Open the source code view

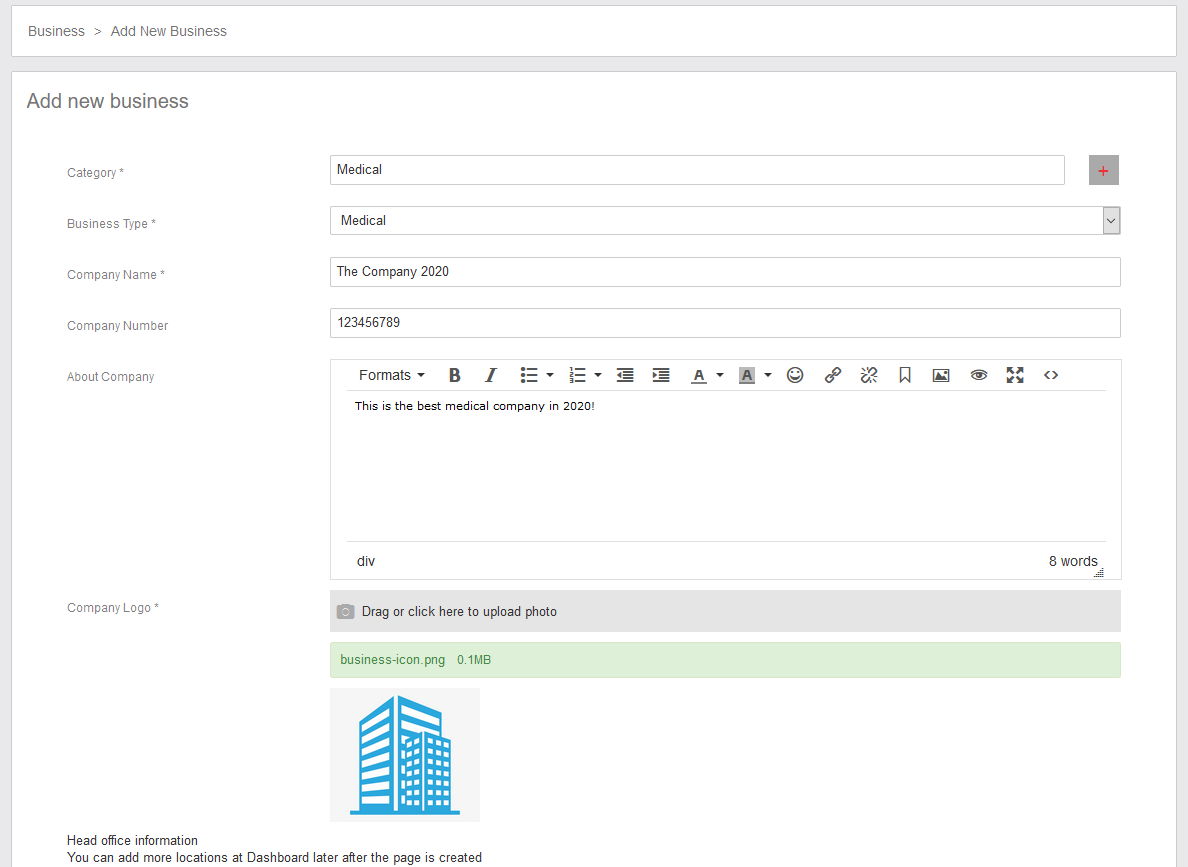point(1051,375)
